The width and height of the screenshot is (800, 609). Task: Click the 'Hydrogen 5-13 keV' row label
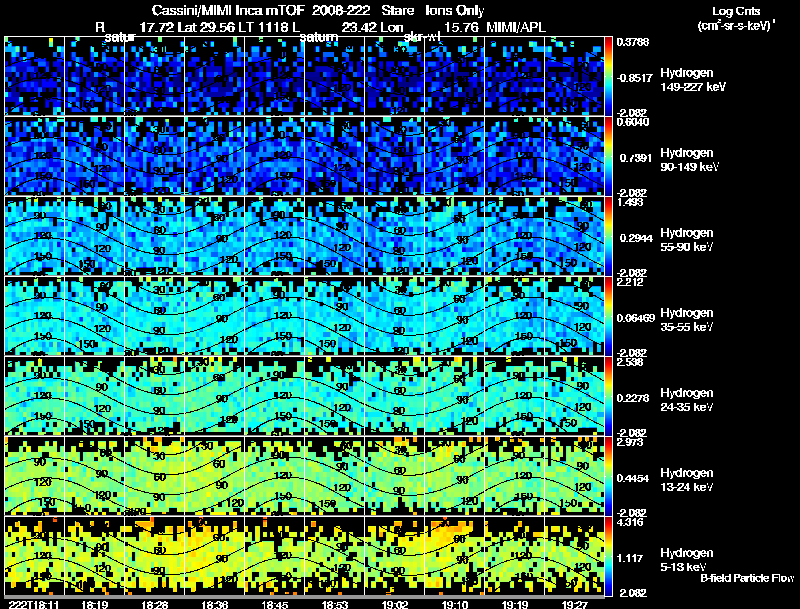pos(687,560)
